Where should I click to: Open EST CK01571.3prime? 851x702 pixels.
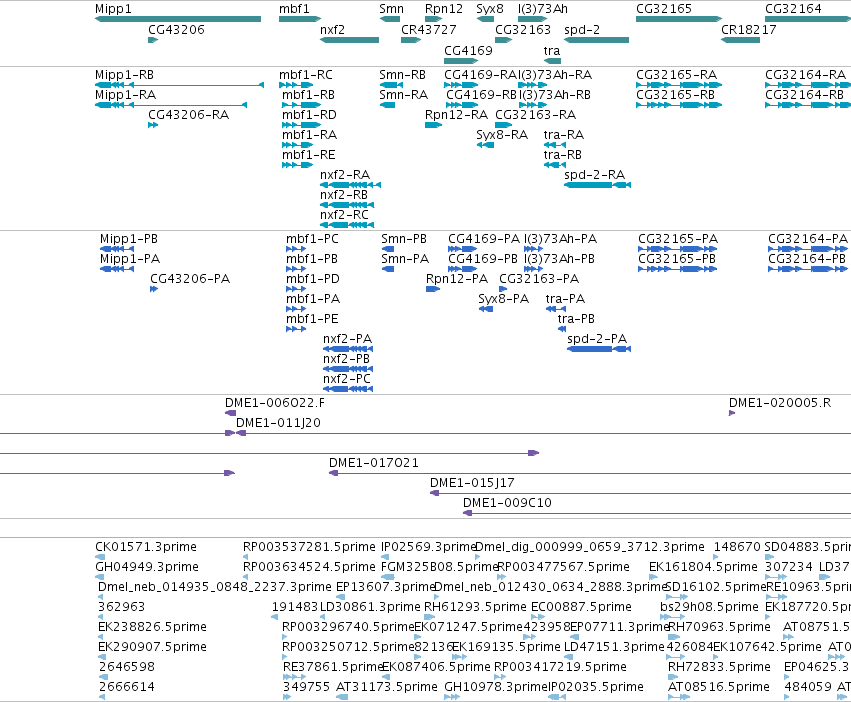[x=100, y=556]
